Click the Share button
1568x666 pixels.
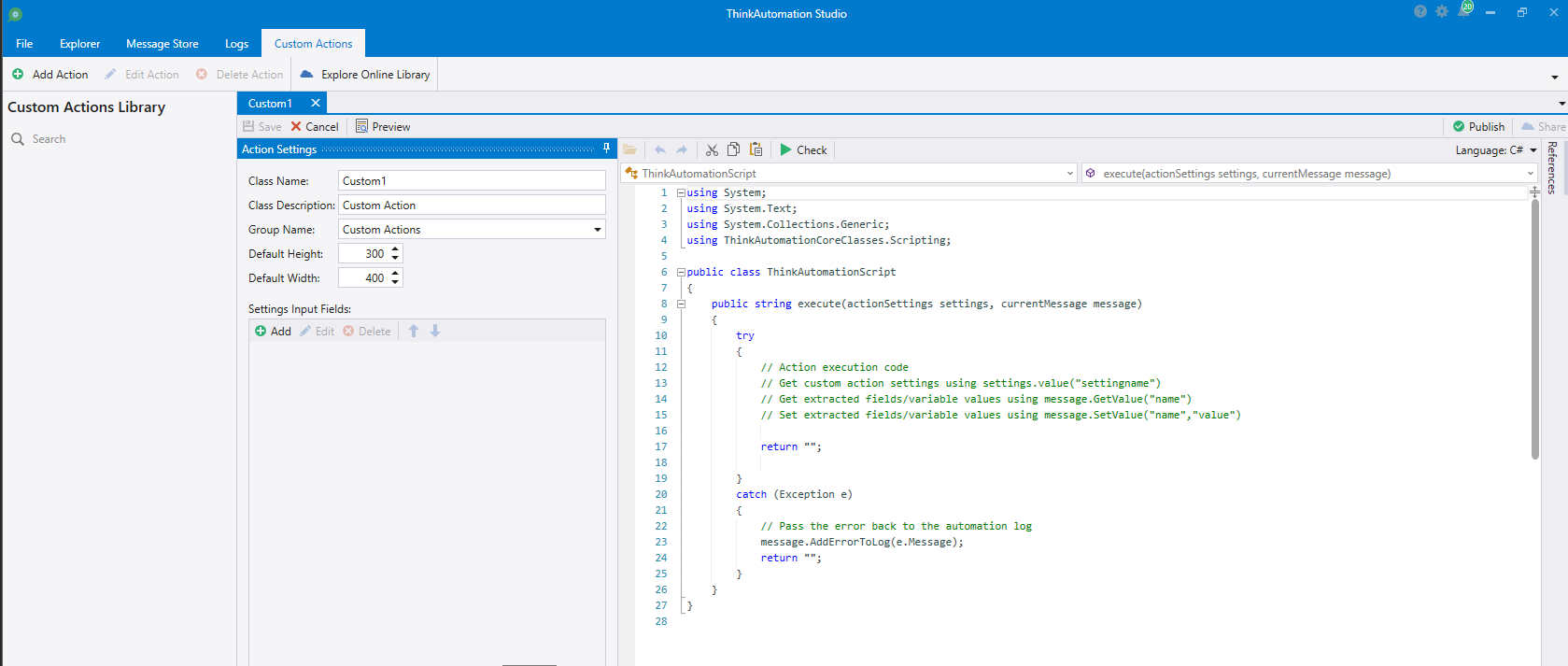coord(1544,126)
